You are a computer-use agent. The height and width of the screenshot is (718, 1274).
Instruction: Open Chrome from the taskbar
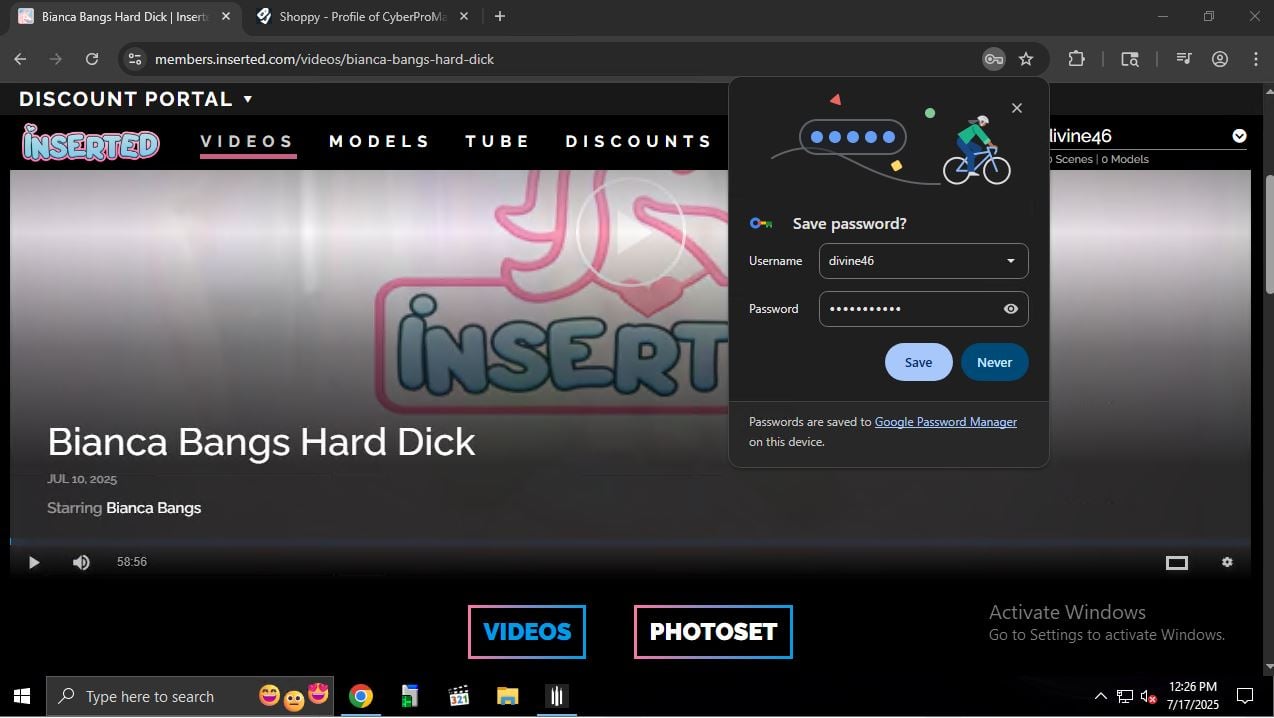(361, 696)
